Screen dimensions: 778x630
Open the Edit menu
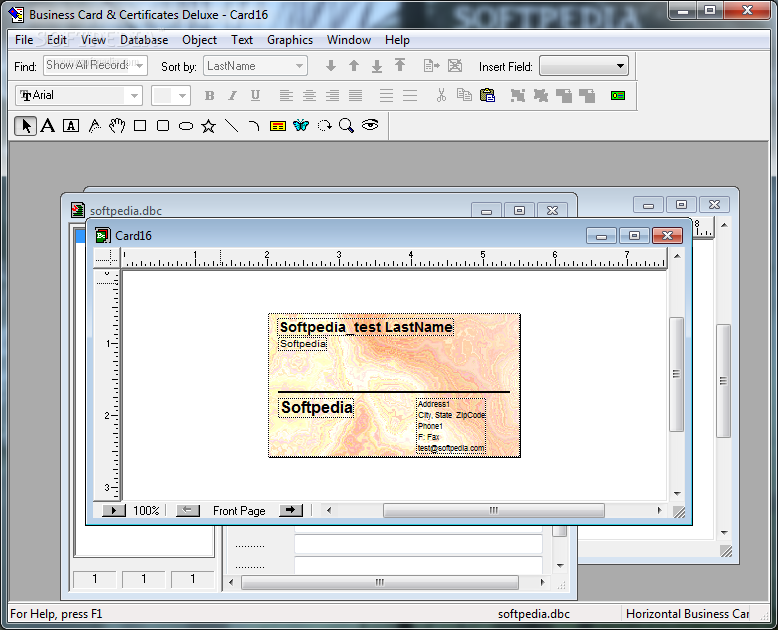click(x=57, y=40)
